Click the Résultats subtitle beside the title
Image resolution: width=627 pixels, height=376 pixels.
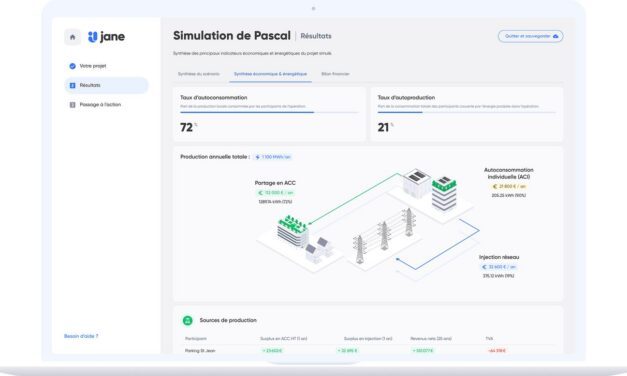coord(316,36)
